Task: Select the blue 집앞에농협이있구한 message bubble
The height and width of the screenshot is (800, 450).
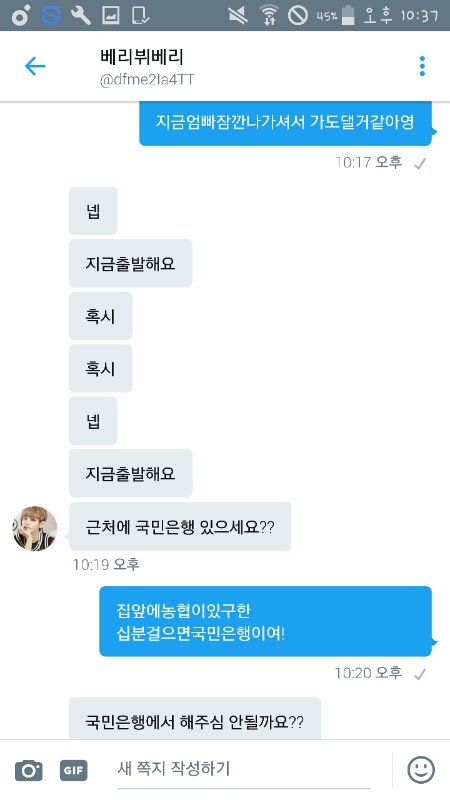Action: [x=265, y=621]
